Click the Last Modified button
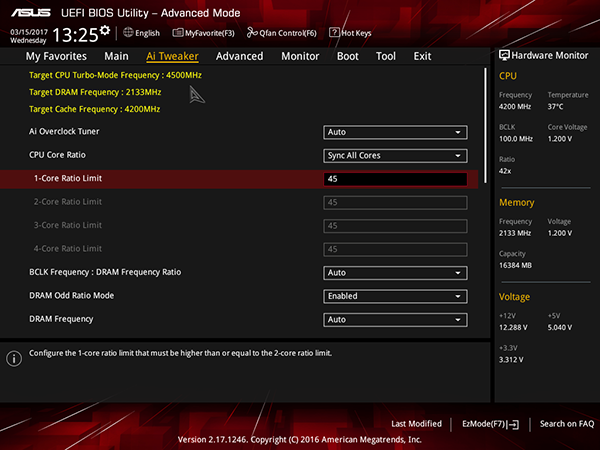Image resolution: width=600 pixels, height=450 pixels. point(416,424)
